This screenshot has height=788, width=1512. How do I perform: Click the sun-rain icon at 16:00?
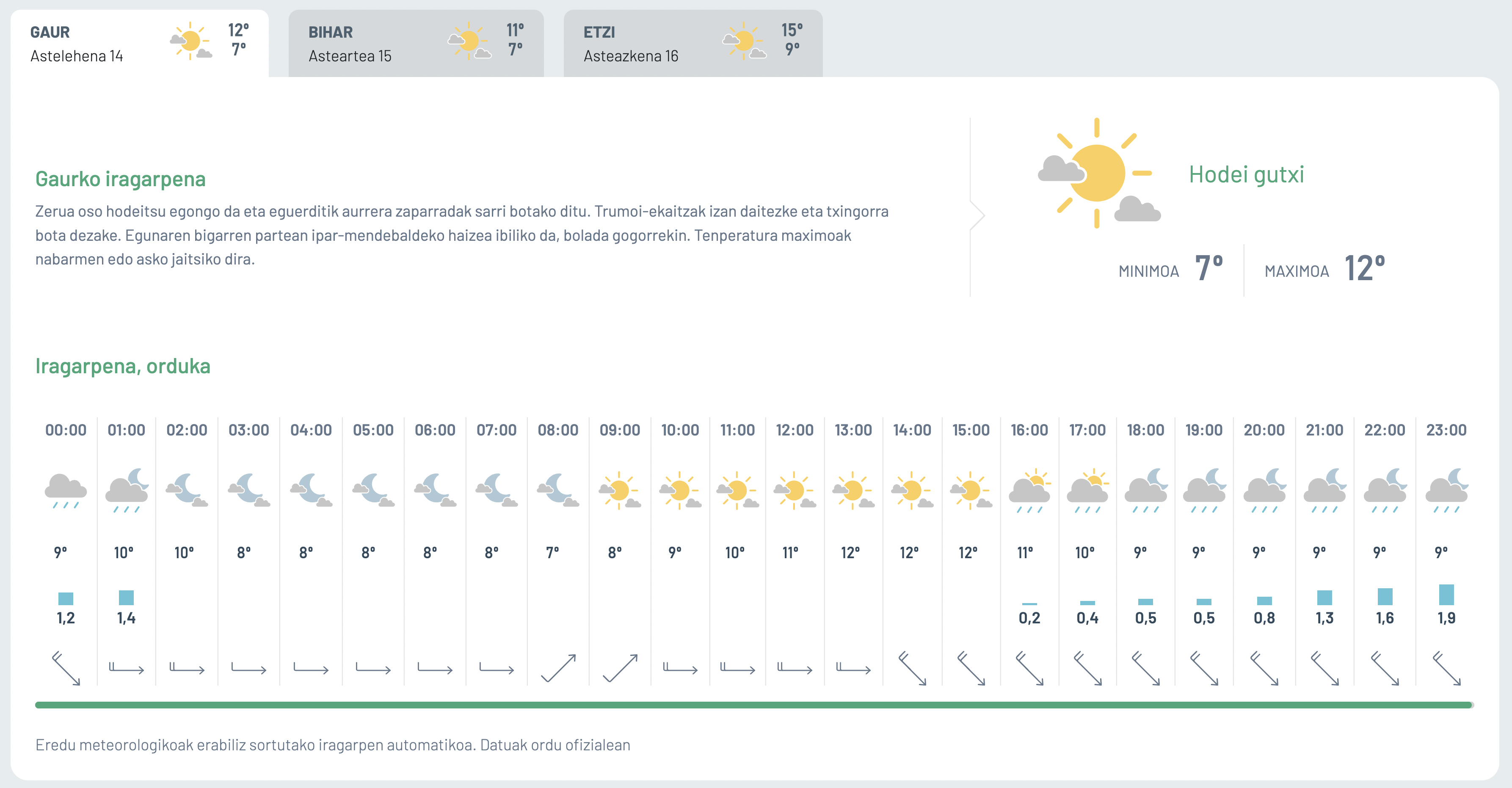pyautogui.click(x=1029, y=490)
